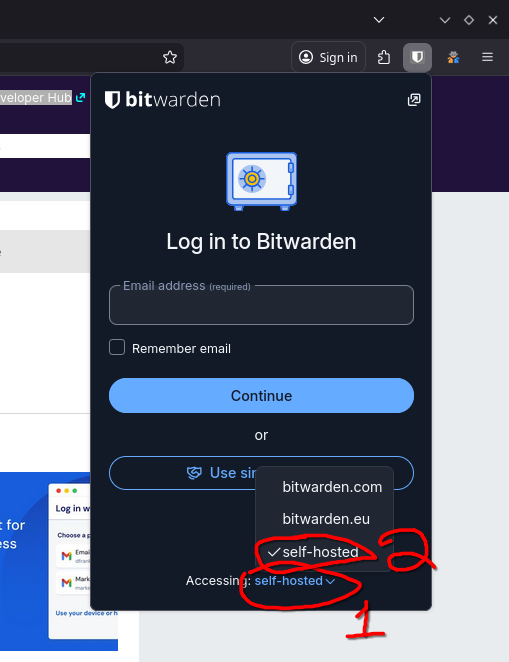Click the blue safe illustration
This screenshot has height=662, width=509.
coord(261,181)
